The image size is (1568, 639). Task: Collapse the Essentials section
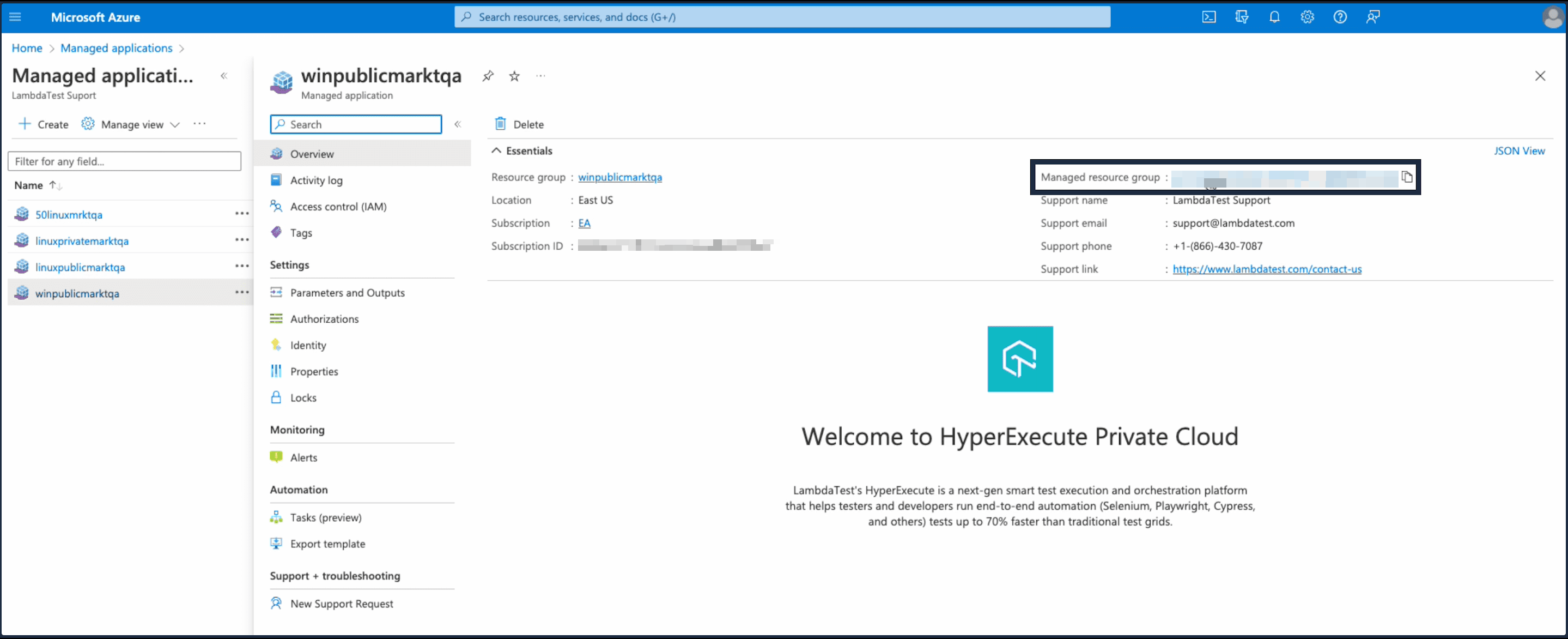pos(497,150)
